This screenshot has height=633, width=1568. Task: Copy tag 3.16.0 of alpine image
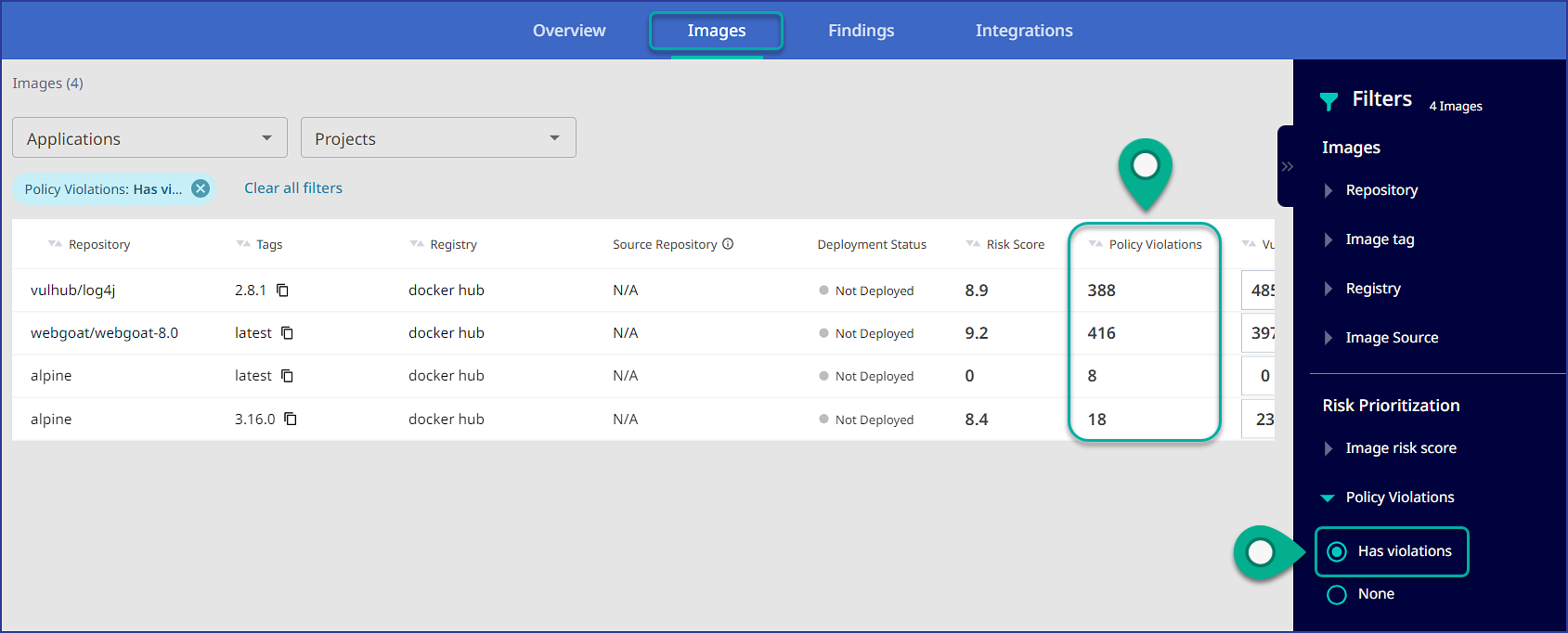click(x=291, y=420)
